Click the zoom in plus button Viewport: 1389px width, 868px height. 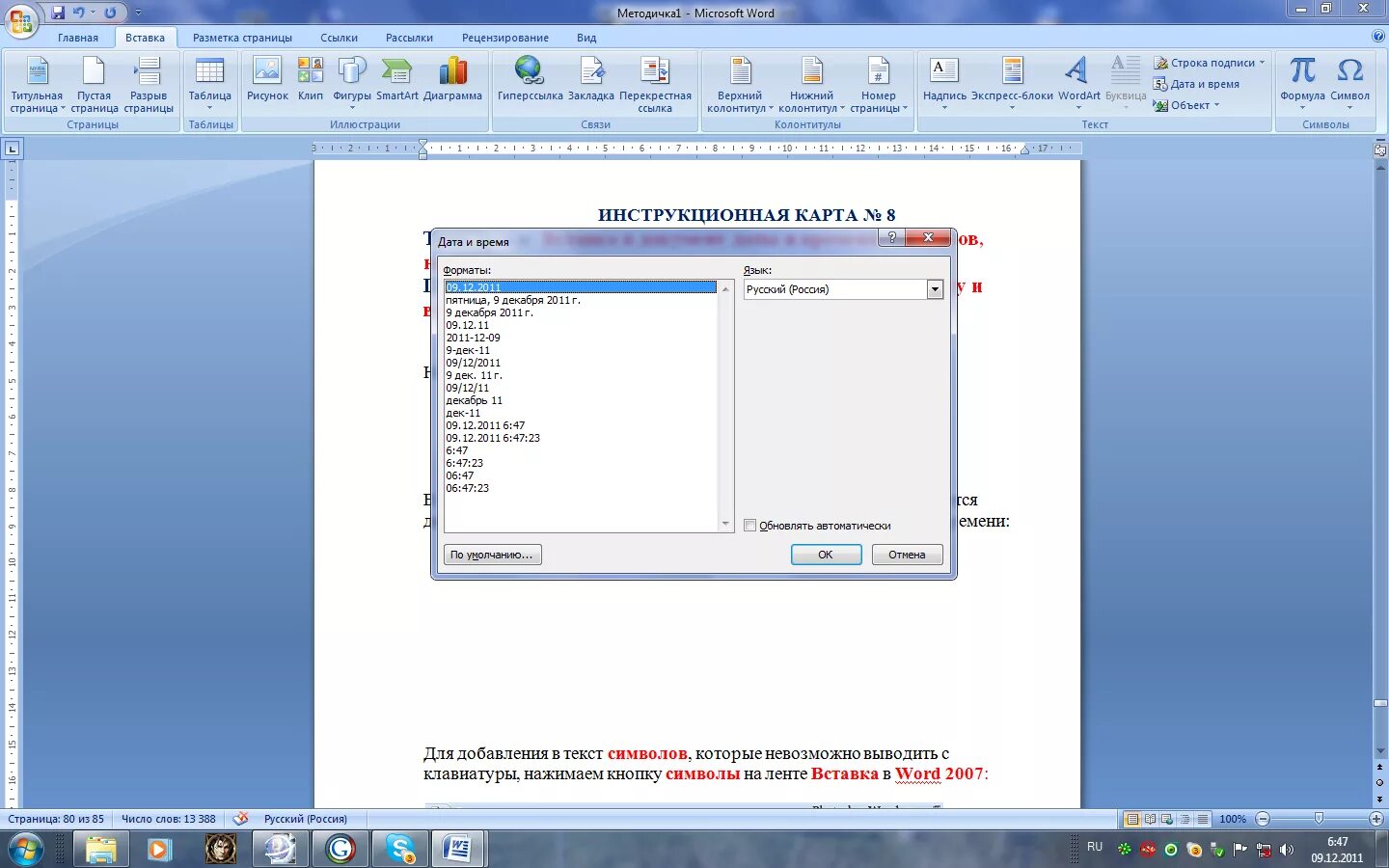point(1376,819)
